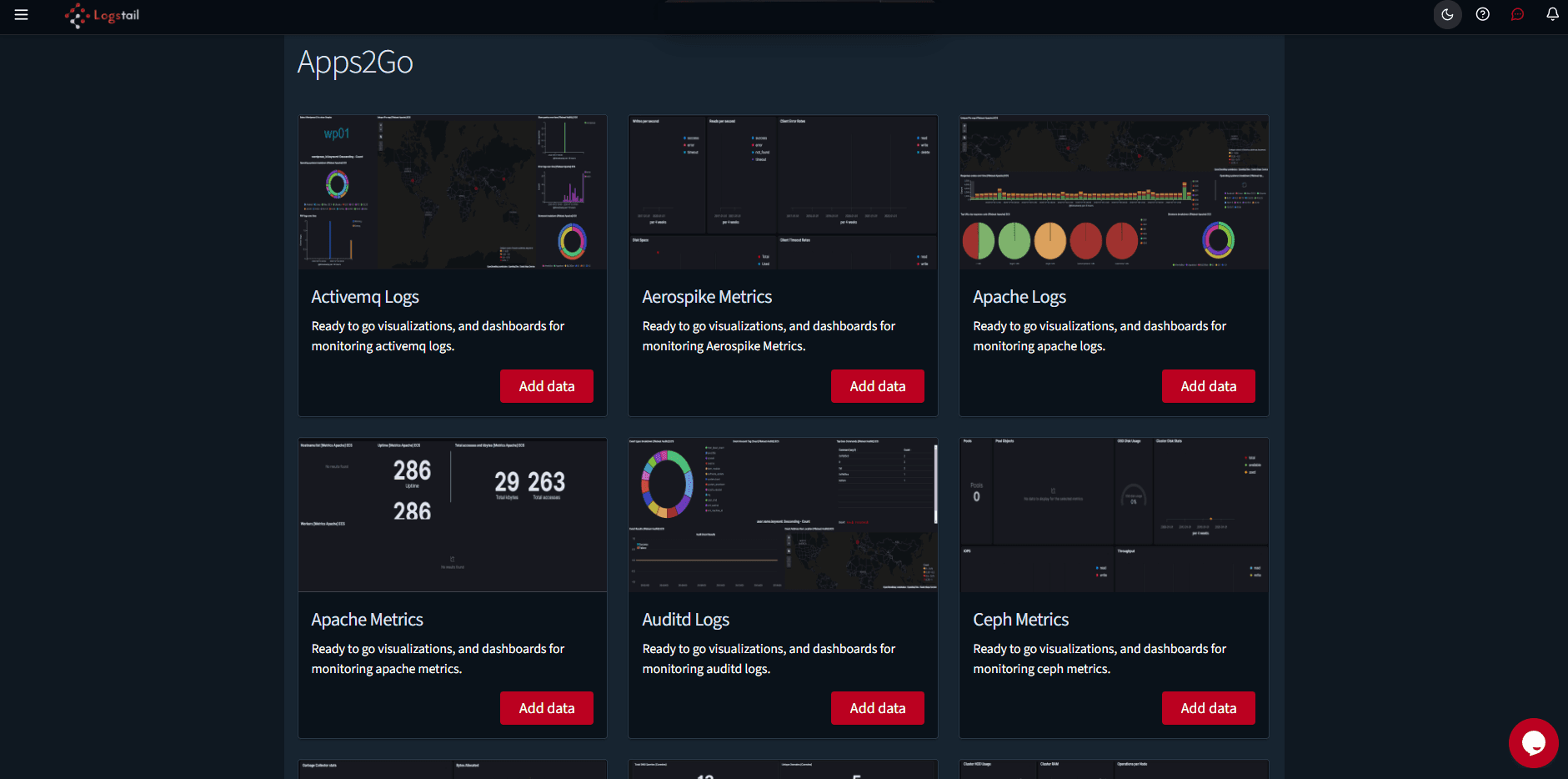Click 'monitoring apache metrics.' description text
The image size is (1568, 779).
(386, 669)
